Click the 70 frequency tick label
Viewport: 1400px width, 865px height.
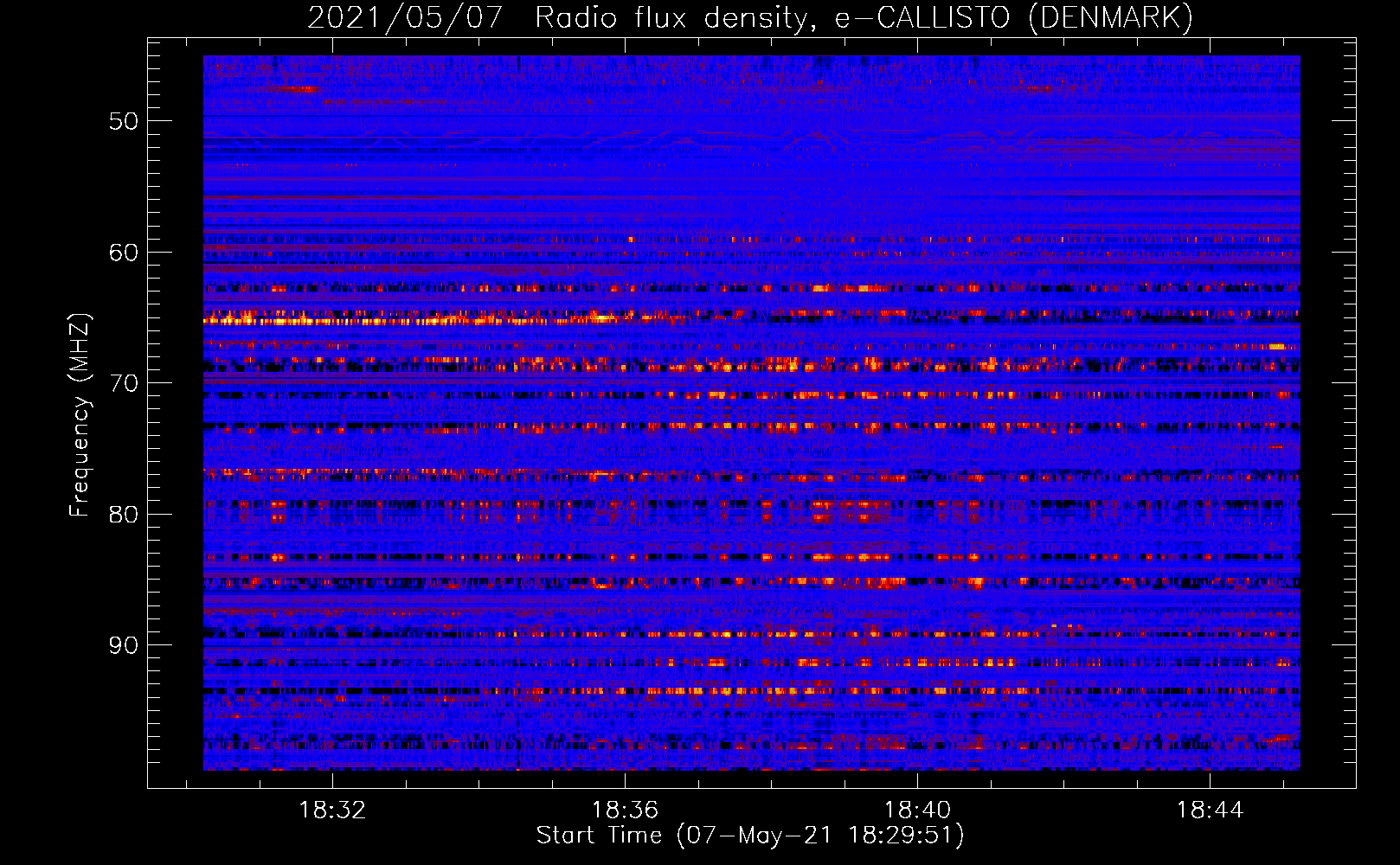pos(124,383)
